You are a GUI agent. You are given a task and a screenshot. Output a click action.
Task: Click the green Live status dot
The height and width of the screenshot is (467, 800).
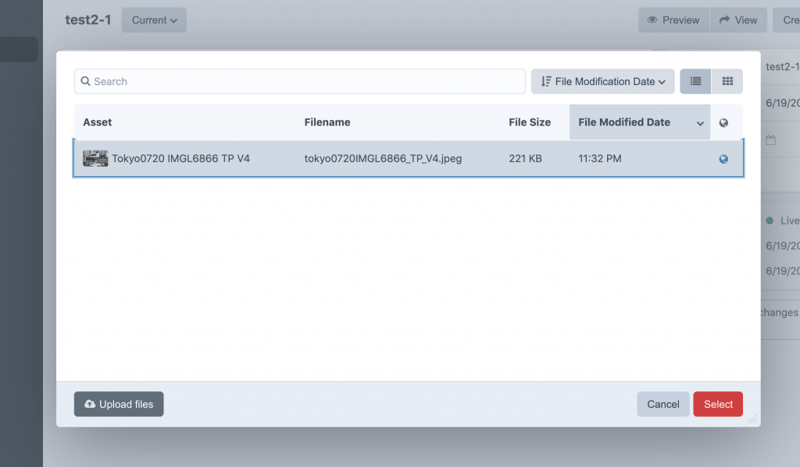pyautogui.click(x=770, y=220)
